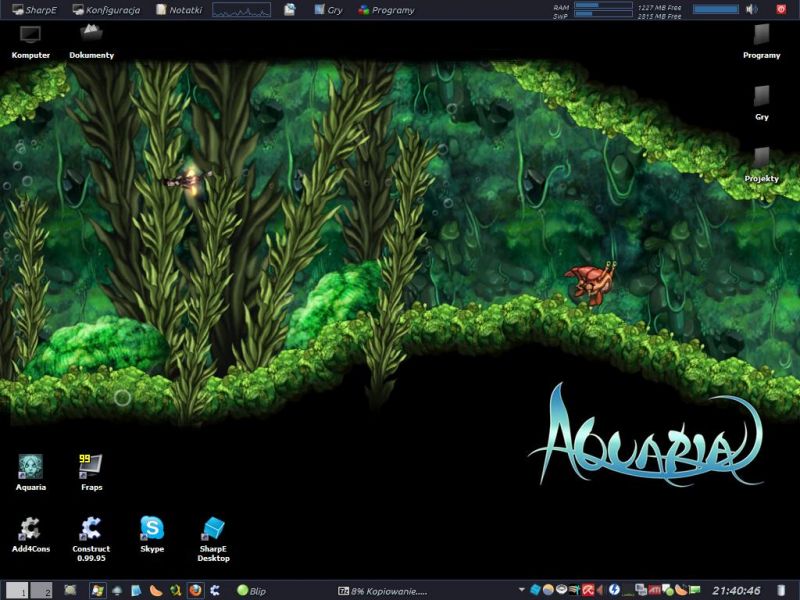This screenshot has height=600, width=800.
Task: Open the recycle bin icon on the bottom bar
Action: 781,590
